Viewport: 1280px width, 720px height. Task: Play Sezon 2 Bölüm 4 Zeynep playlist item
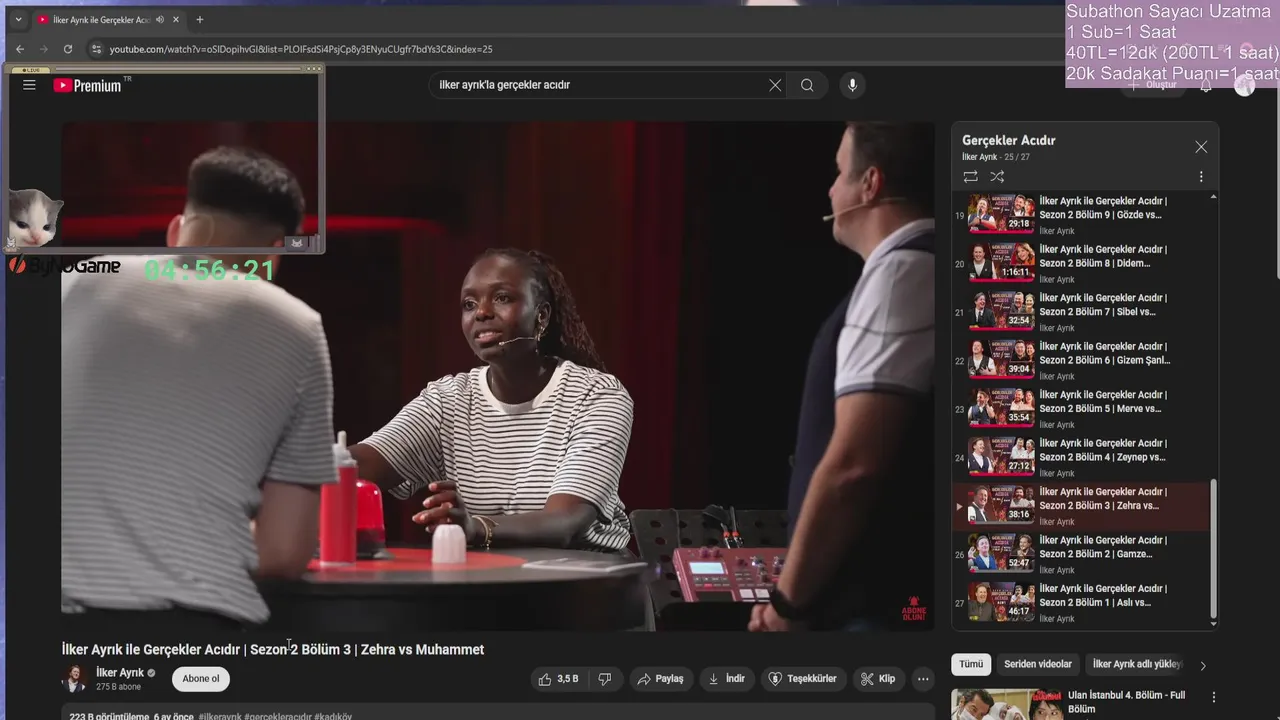[x=1082, y=458]
